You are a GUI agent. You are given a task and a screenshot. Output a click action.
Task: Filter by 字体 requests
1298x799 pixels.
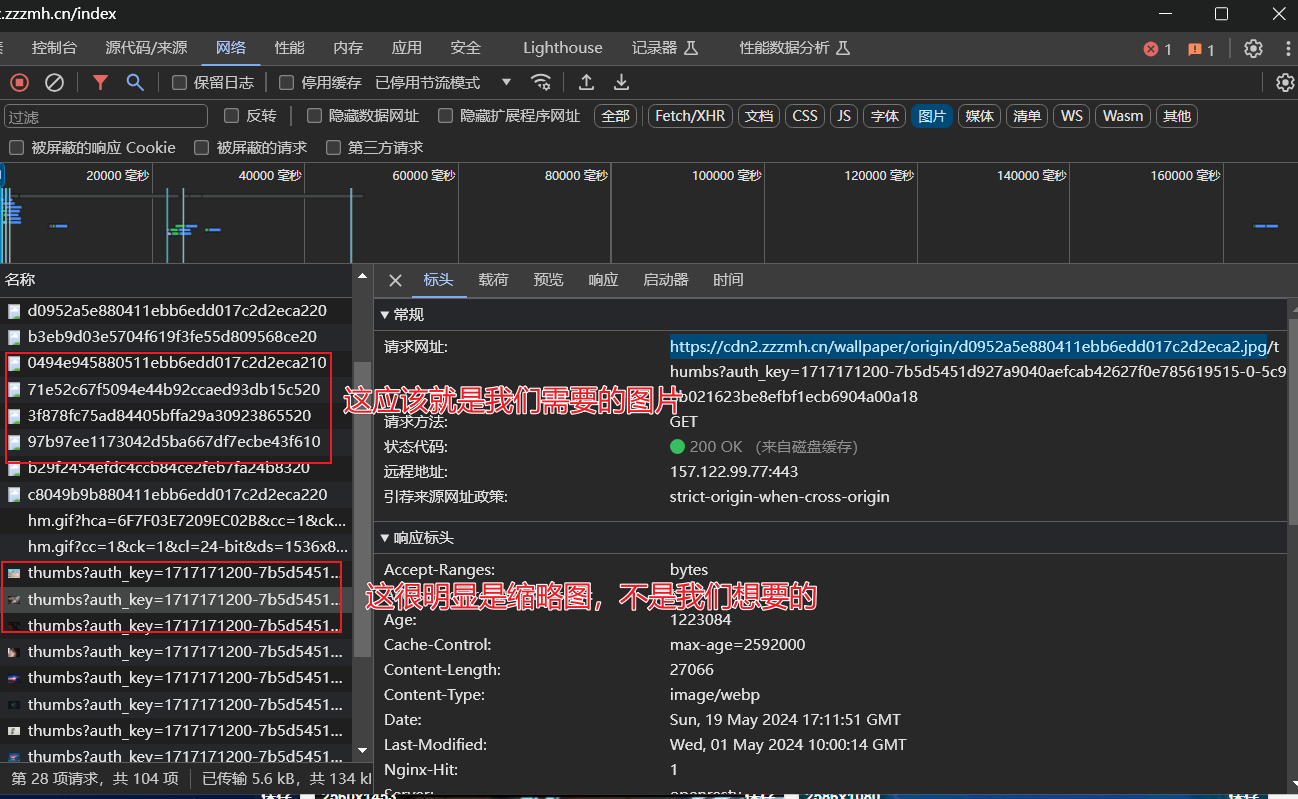pos(884,116)
